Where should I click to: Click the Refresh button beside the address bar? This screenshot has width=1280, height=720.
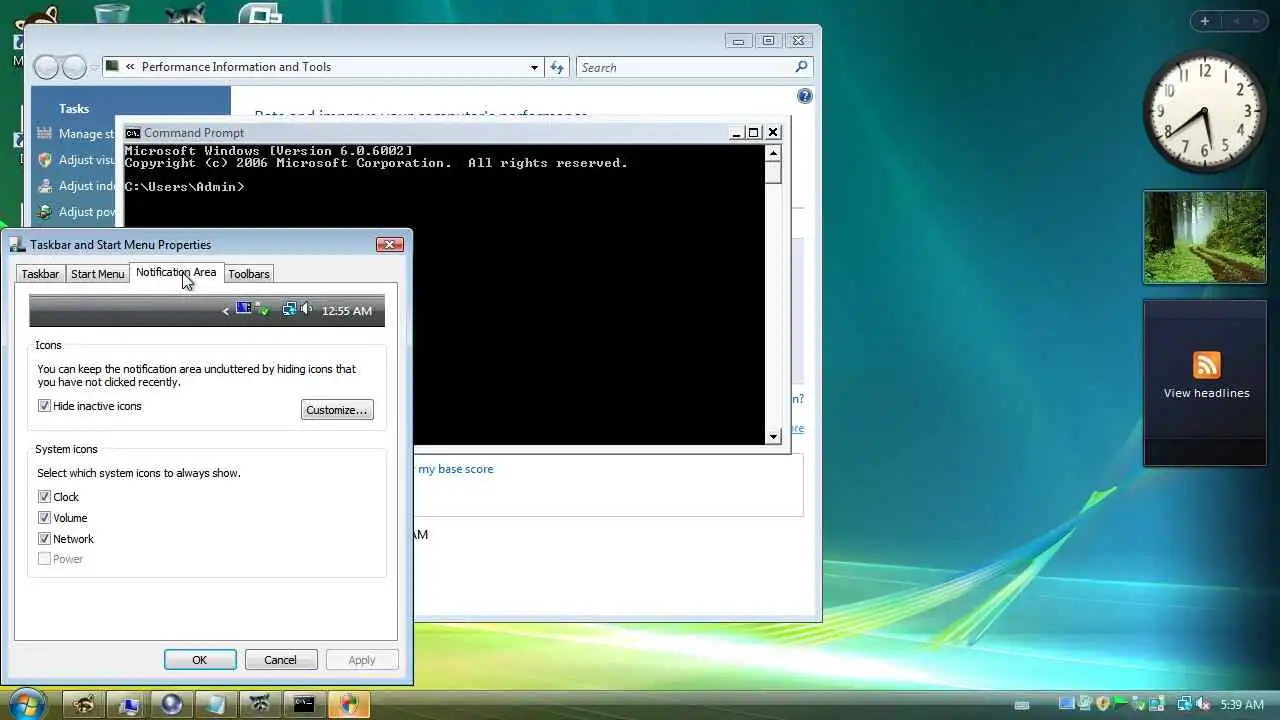click(557, 67)
